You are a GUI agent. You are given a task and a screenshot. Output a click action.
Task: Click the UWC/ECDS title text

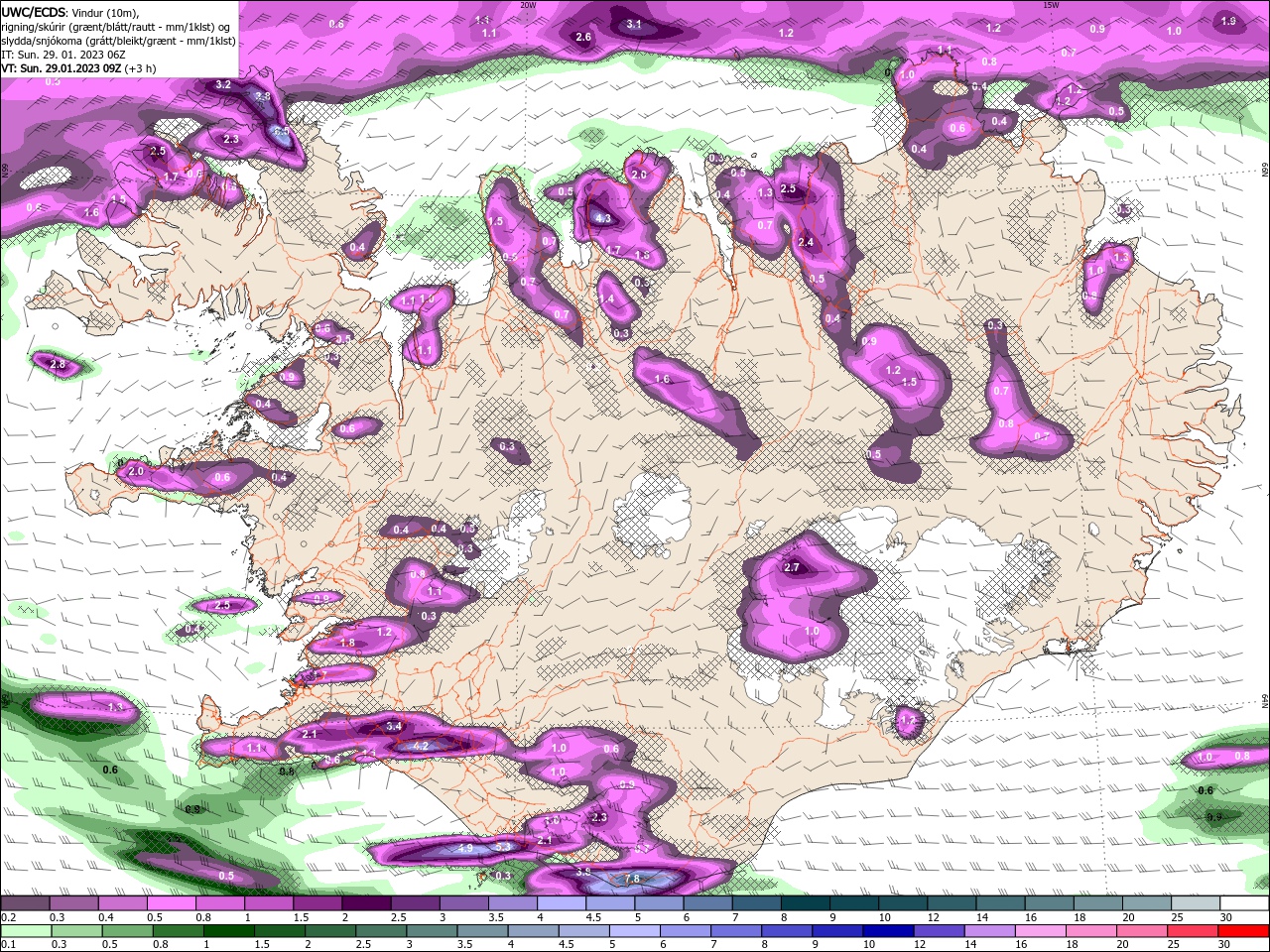[x=33, y=11]
